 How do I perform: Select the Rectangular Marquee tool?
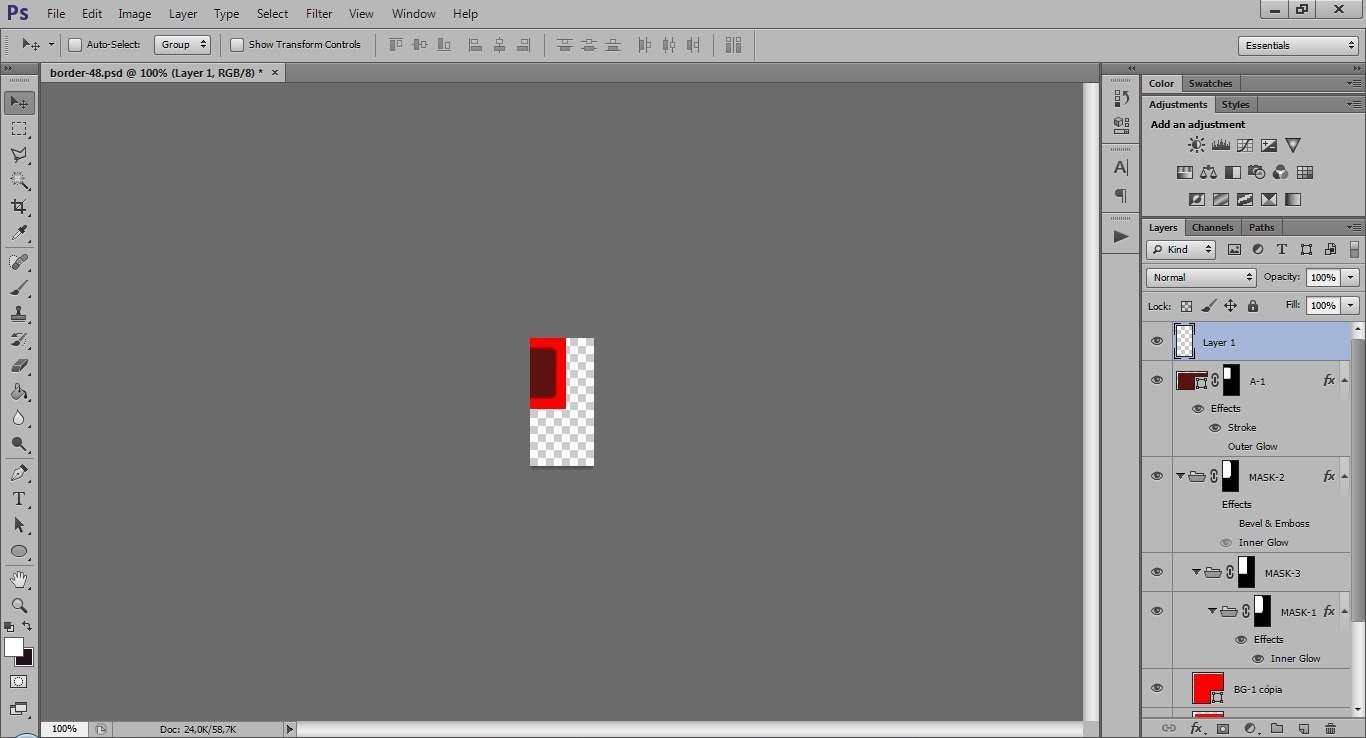[19, 129]
